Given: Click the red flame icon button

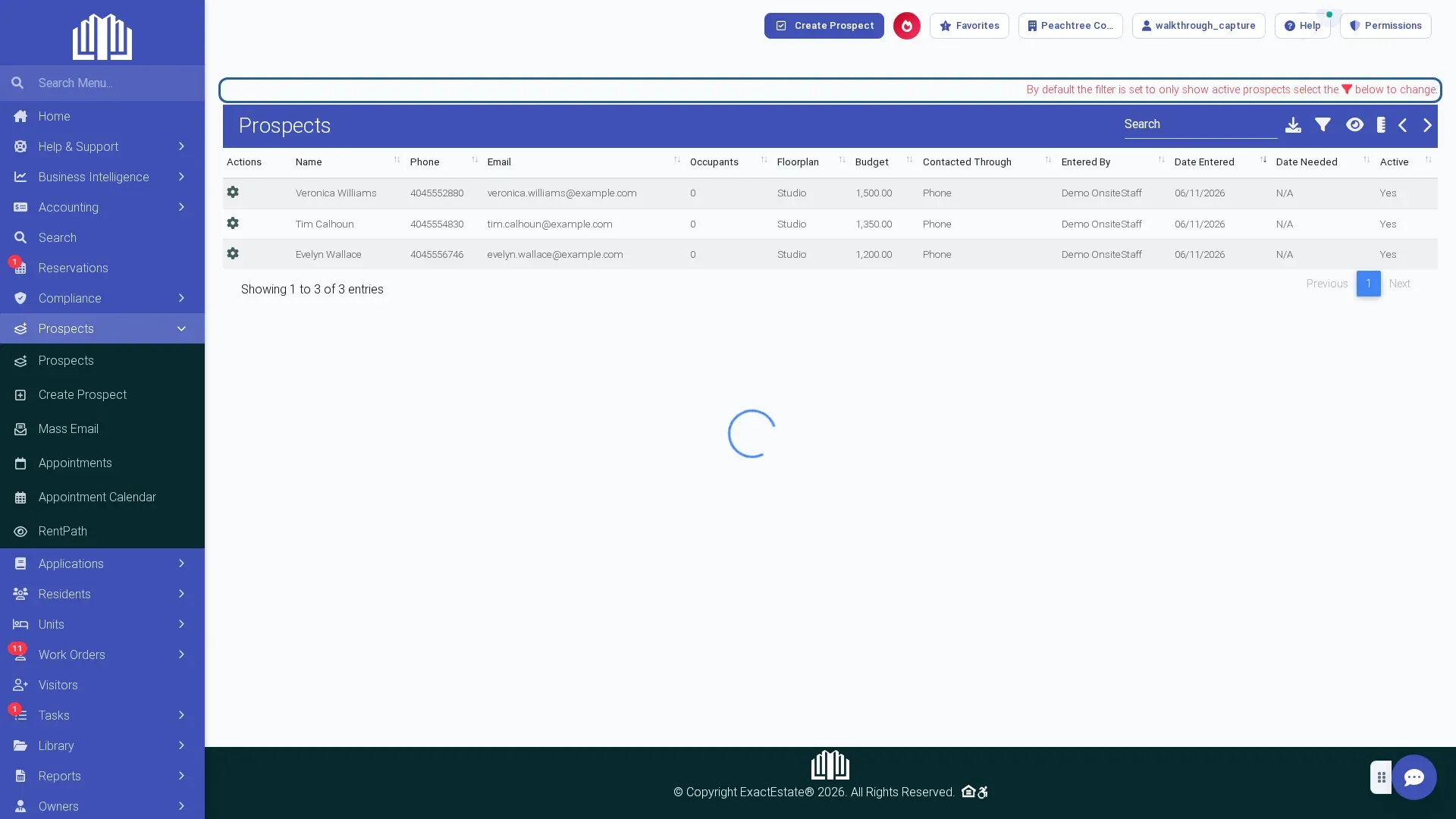Looking at the screenshot, I should (x=906, y=26).
